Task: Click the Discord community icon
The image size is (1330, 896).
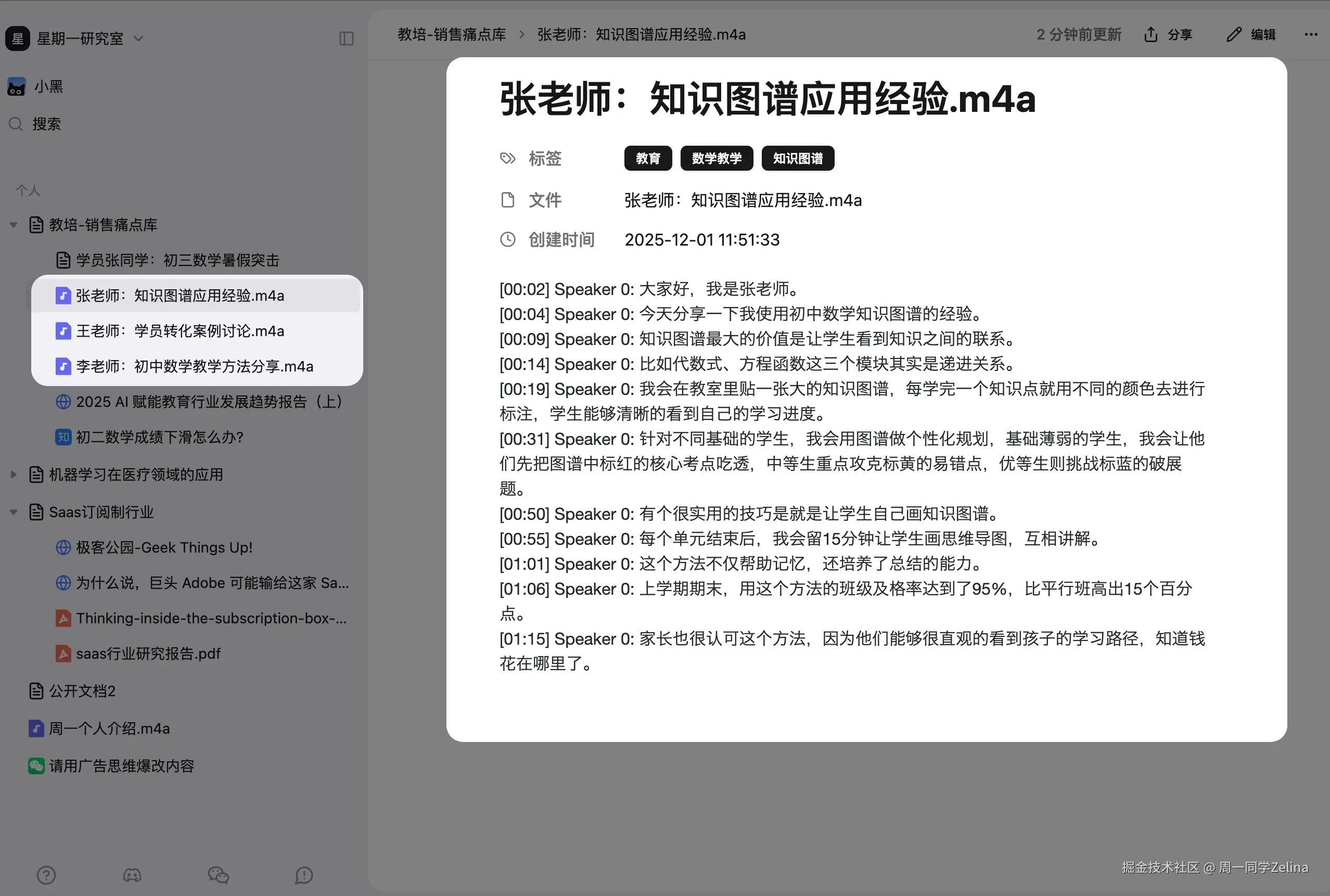Action: 132,875
